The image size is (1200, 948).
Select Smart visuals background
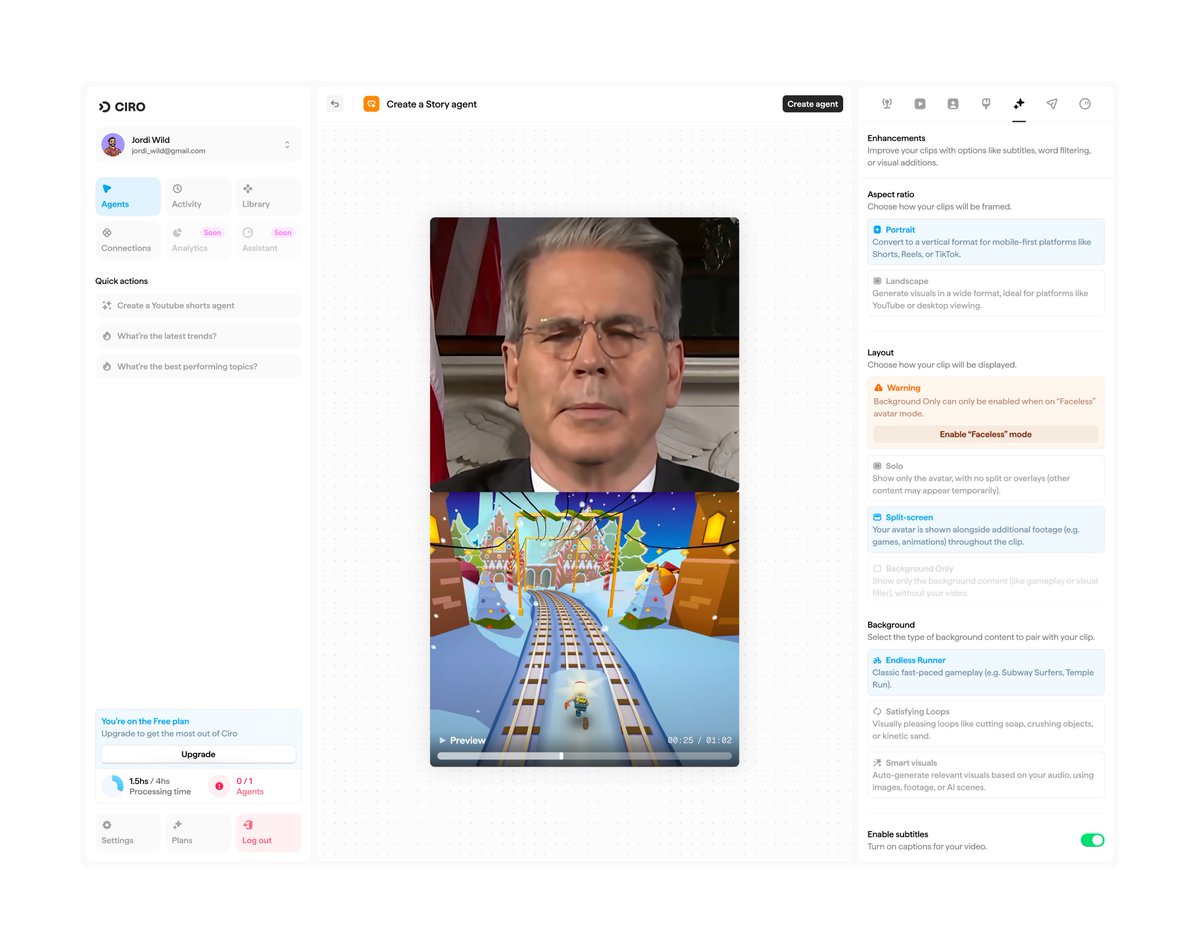(985, 775)
